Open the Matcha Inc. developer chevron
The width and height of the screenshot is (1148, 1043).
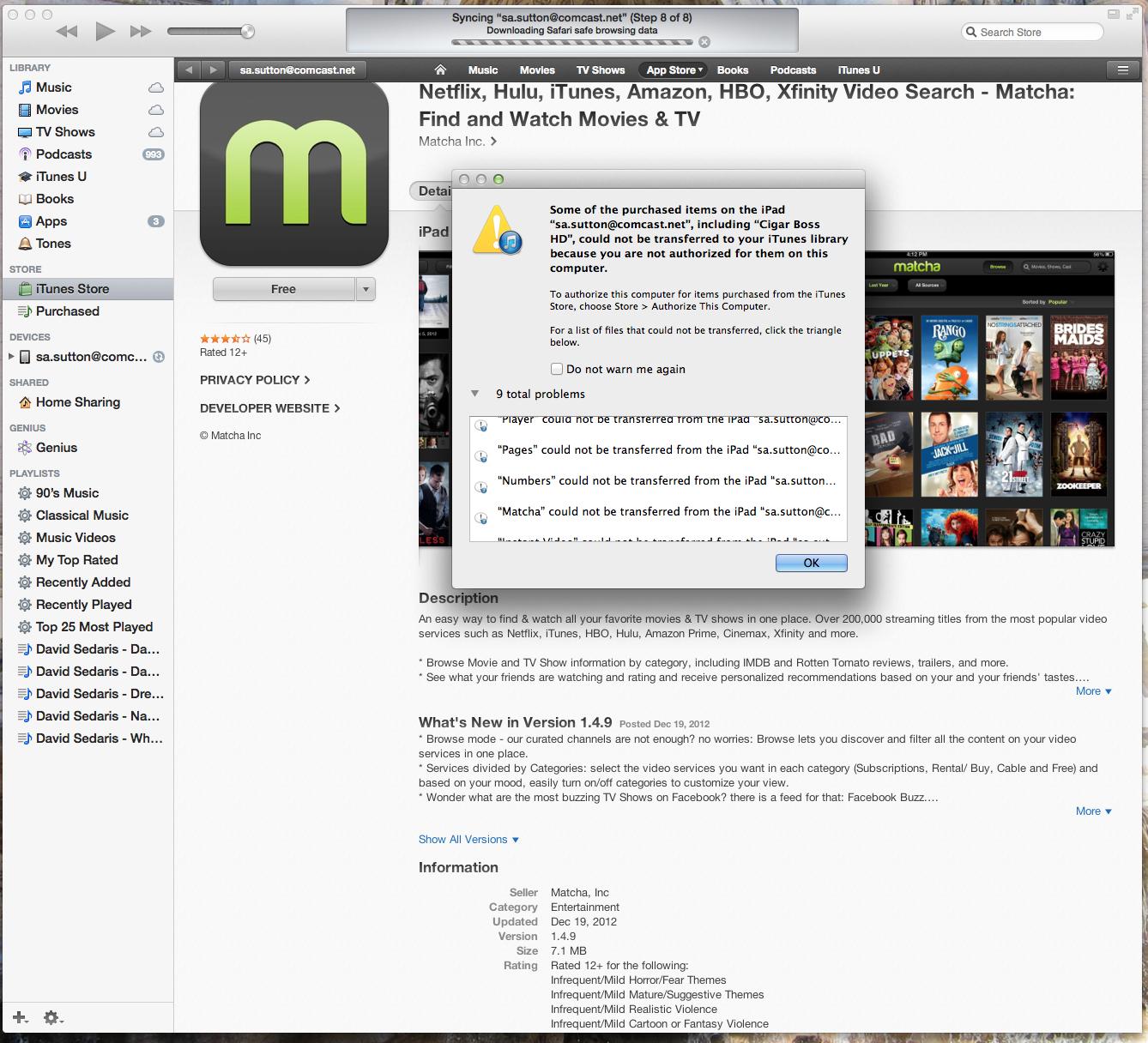[493, 142]
